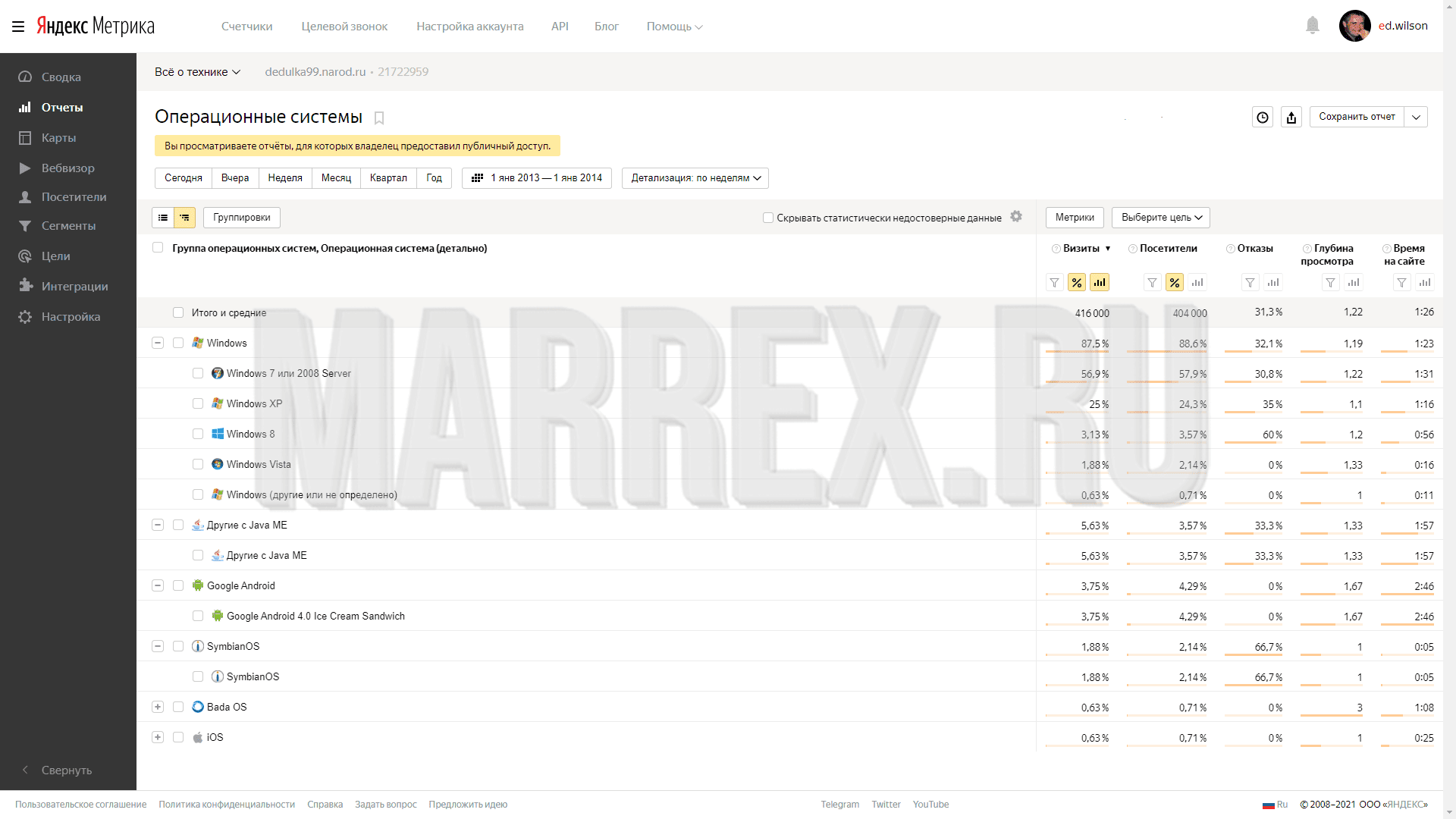The width and height of the screenshot is (1456, 819).
Task: Open the Выберите цель dropdown
Action: pos(1161,218)
